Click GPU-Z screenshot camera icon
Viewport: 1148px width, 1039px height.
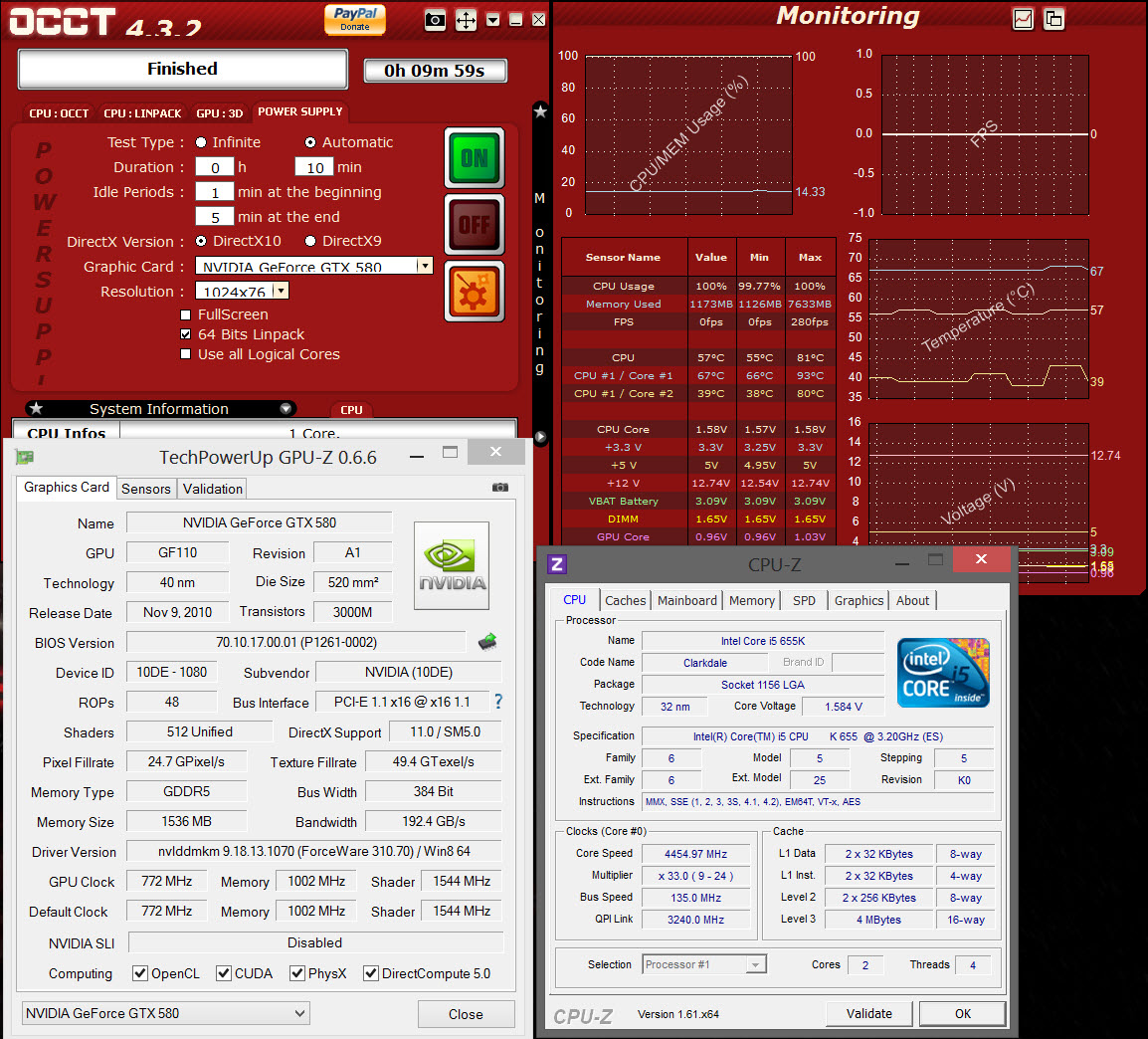[500, 487]
